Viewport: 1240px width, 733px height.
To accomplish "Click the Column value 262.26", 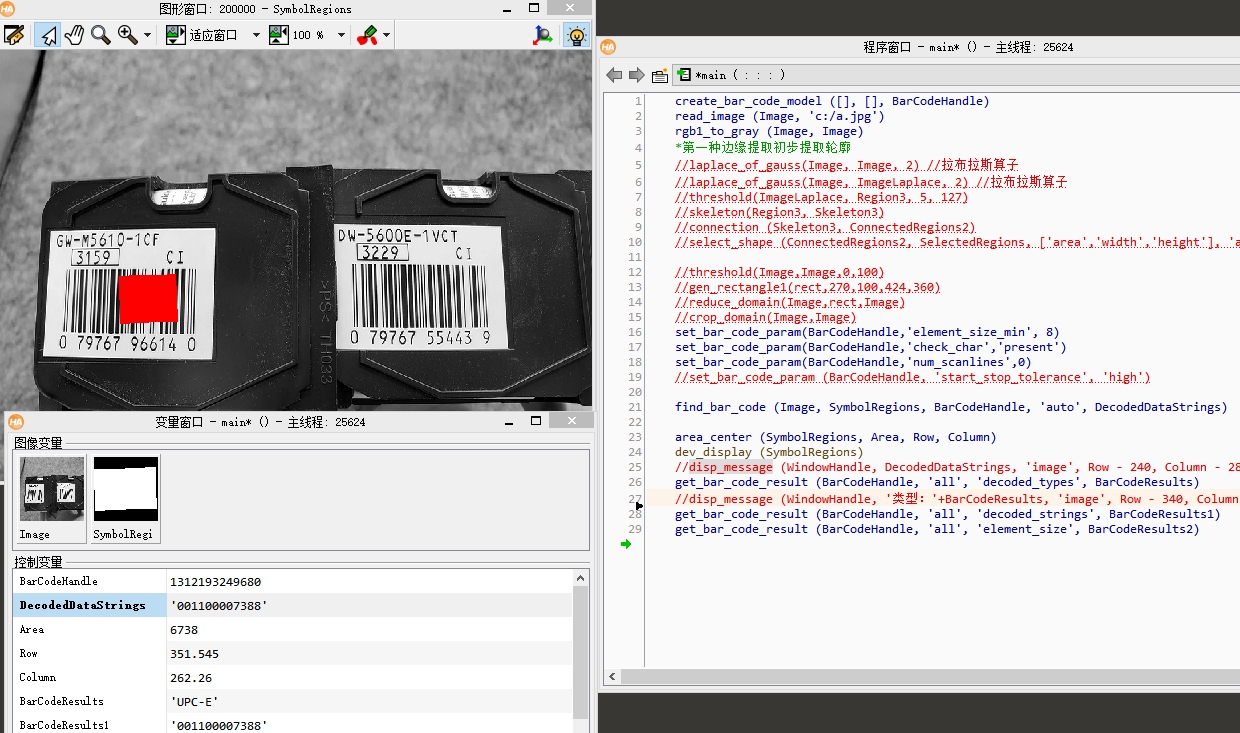I will click(191, 678).
